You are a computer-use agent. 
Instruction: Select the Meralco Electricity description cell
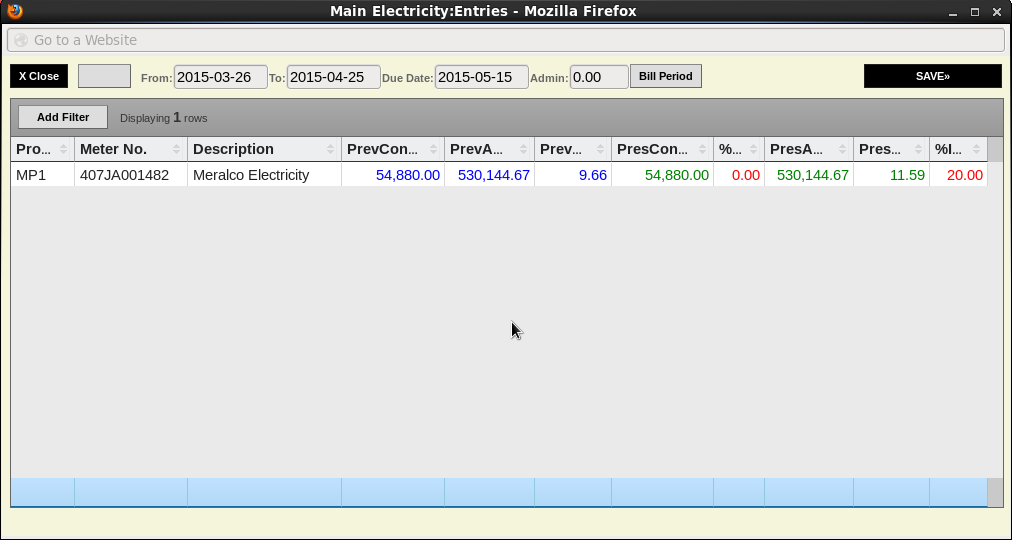(251, 175)
